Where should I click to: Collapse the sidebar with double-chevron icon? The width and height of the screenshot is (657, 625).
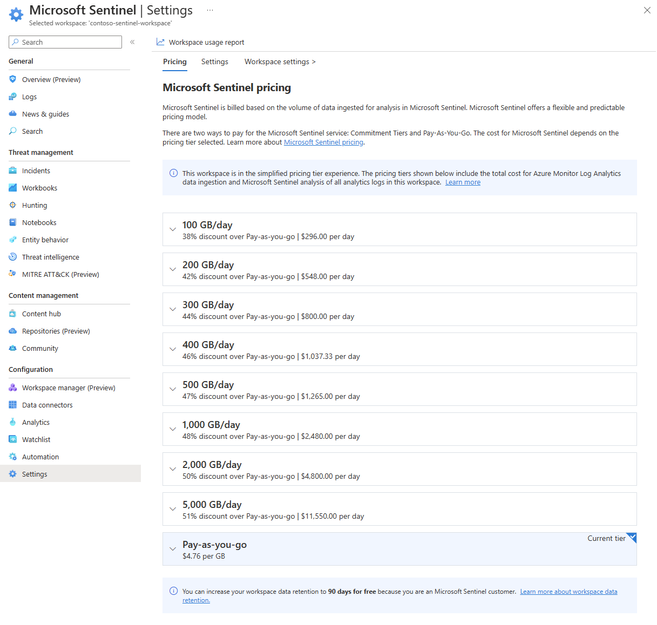tap(132, 42)
